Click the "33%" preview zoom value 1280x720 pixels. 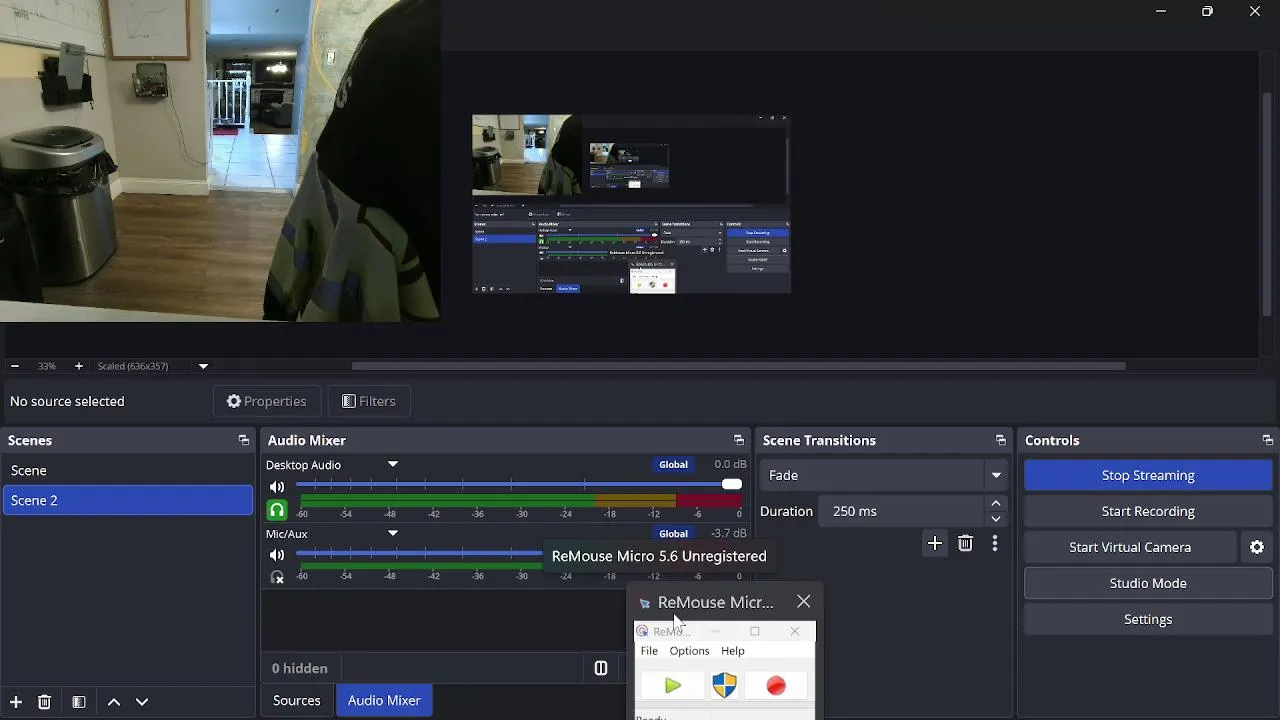coord(46,366)
